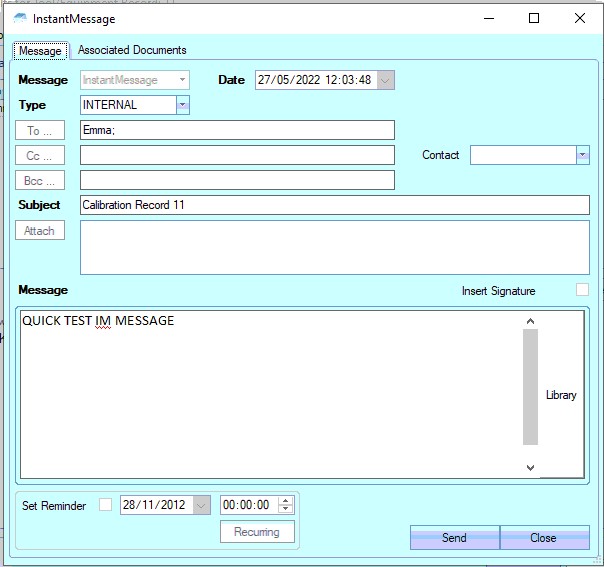Click the To... recipient button
The image size is (604, 567).
click(x=40, y=130)
